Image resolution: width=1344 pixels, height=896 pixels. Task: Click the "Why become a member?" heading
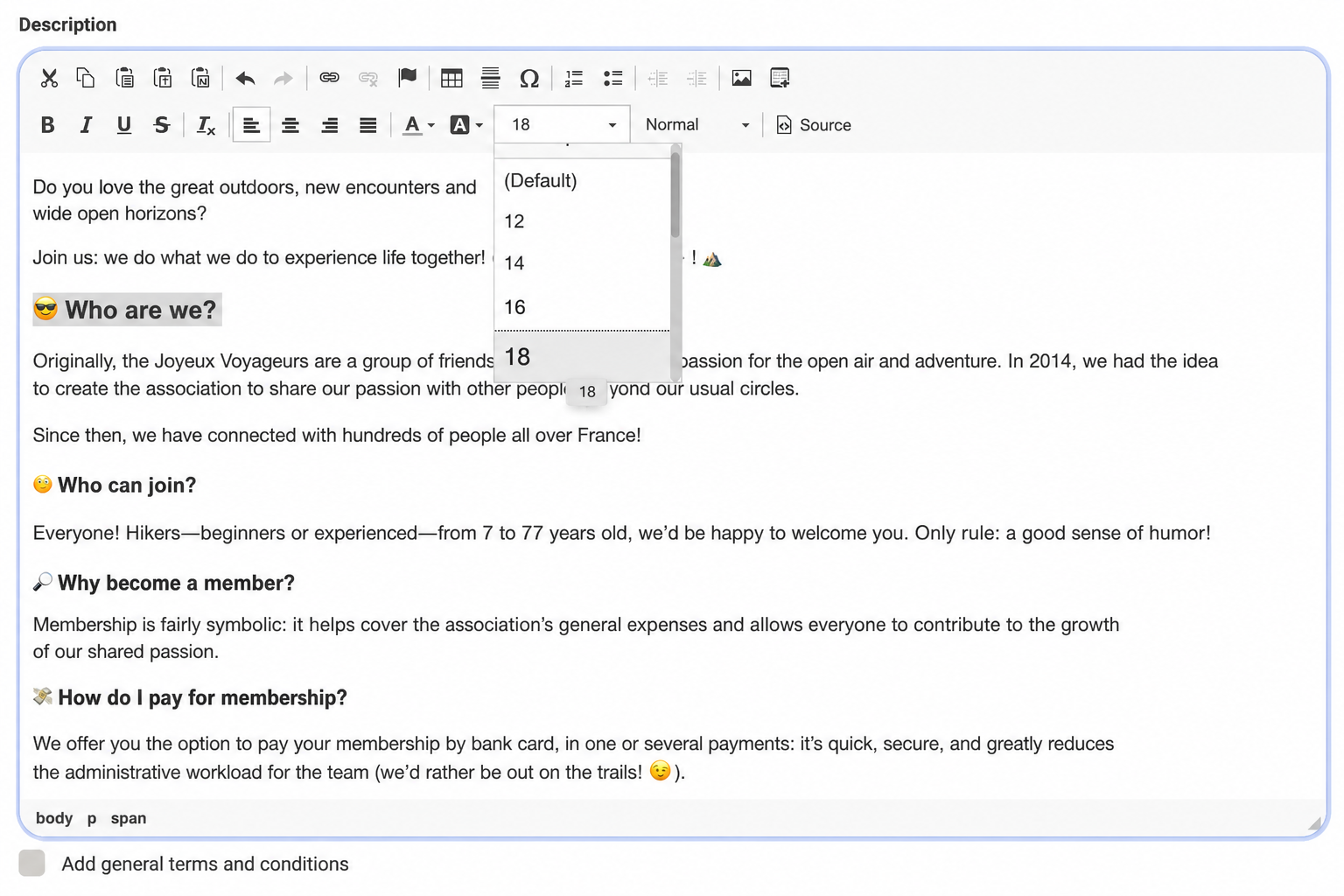point(164,583)
